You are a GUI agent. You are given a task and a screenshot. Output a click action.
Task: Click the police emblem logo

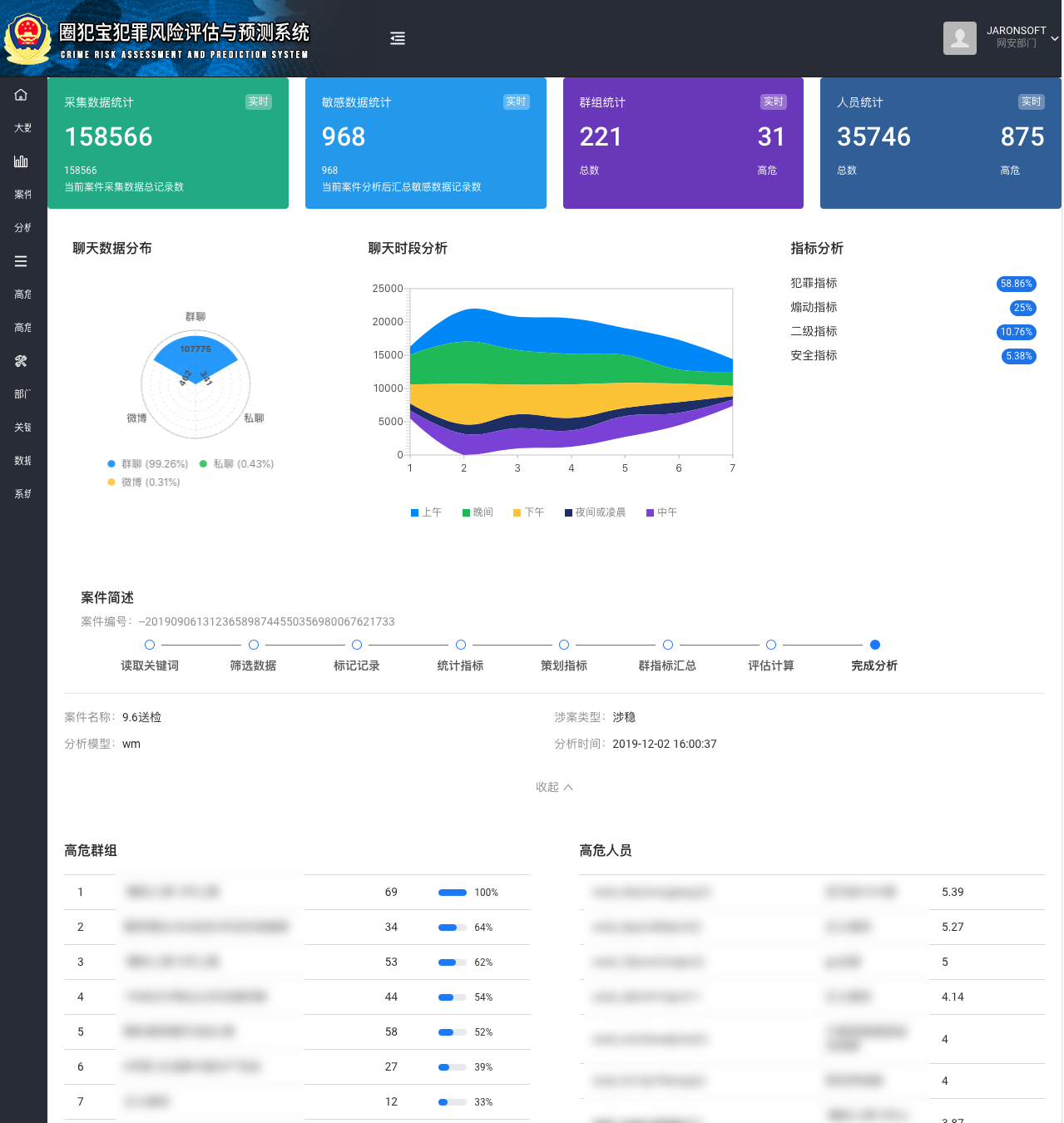pos(27,38)
